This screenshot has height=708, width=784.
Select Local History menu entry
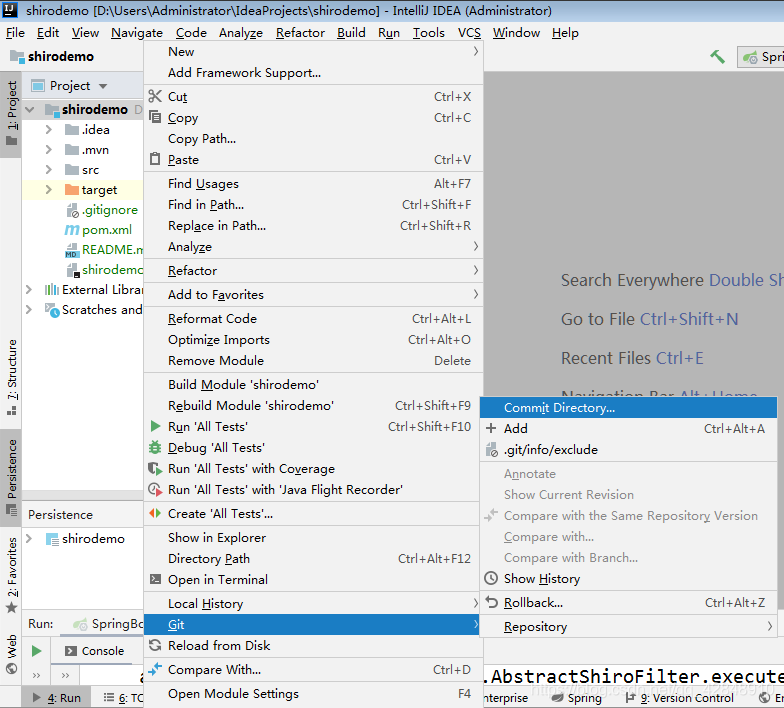[x=313, y=604]
